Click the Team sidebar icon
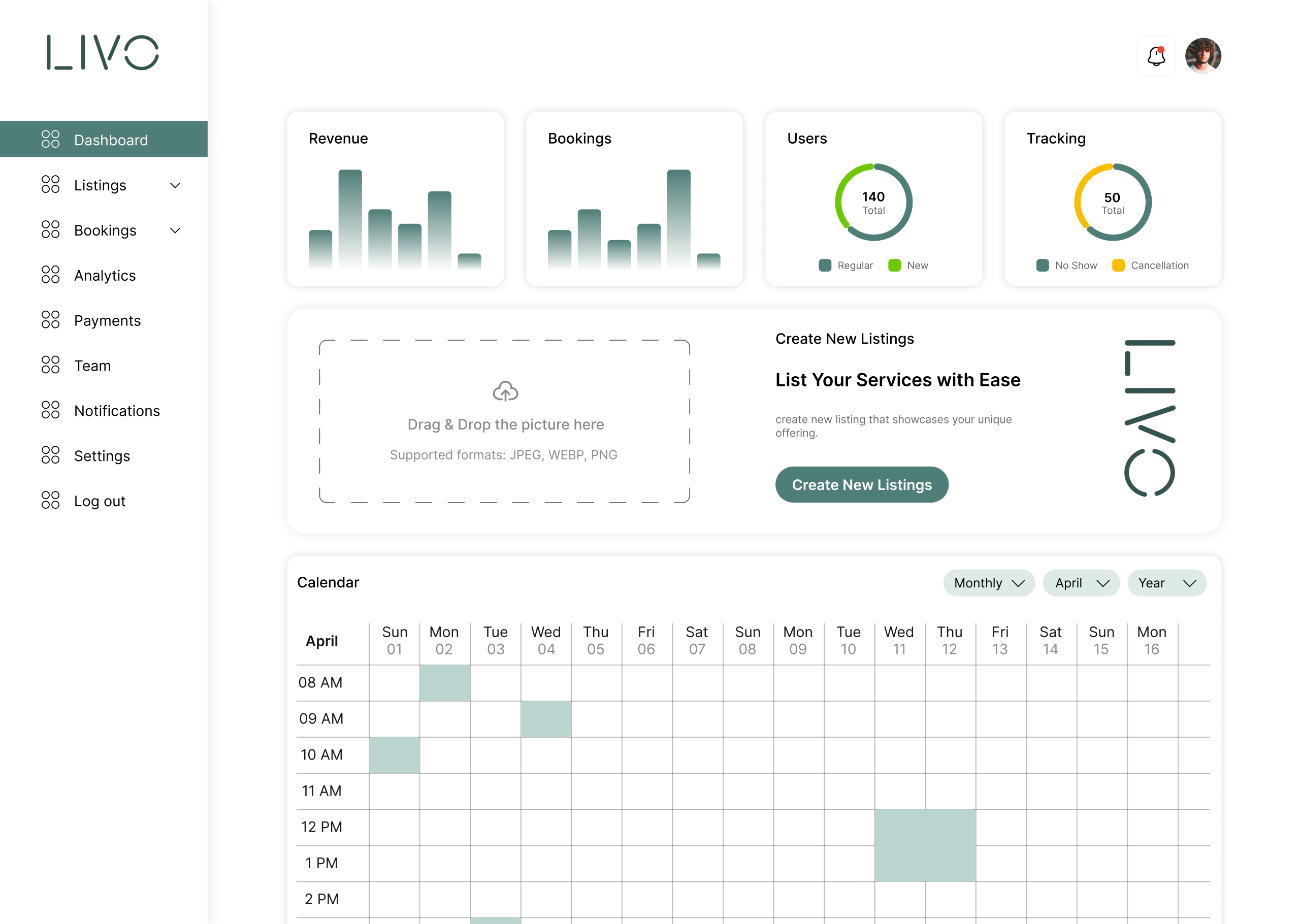The height and width of the screenshot is (924, 1300). click(51, 365)
